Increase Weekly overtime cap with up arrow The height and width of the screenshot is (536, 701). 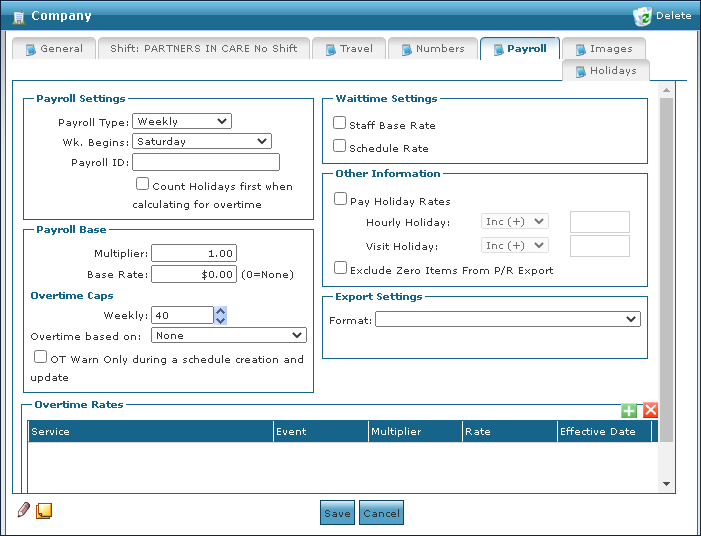(220, 311)
